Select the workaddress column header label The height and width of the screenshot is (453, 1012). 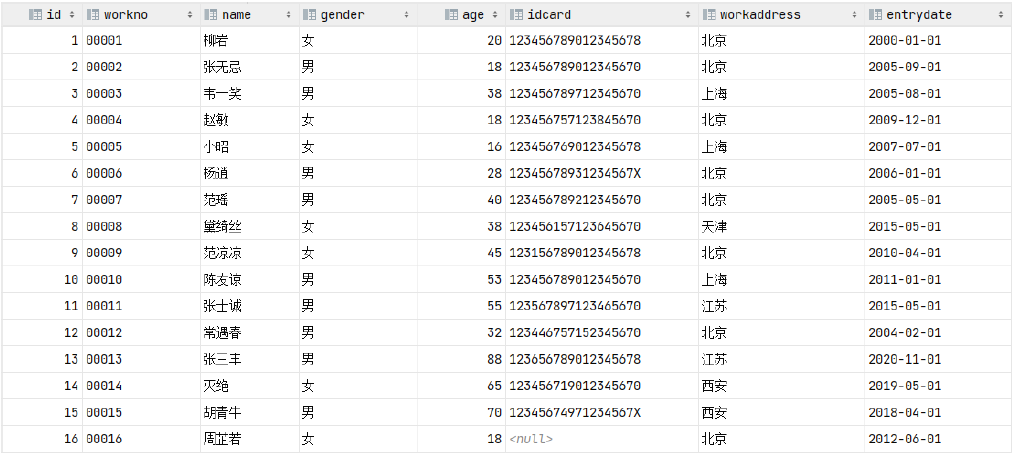[766, 15]
